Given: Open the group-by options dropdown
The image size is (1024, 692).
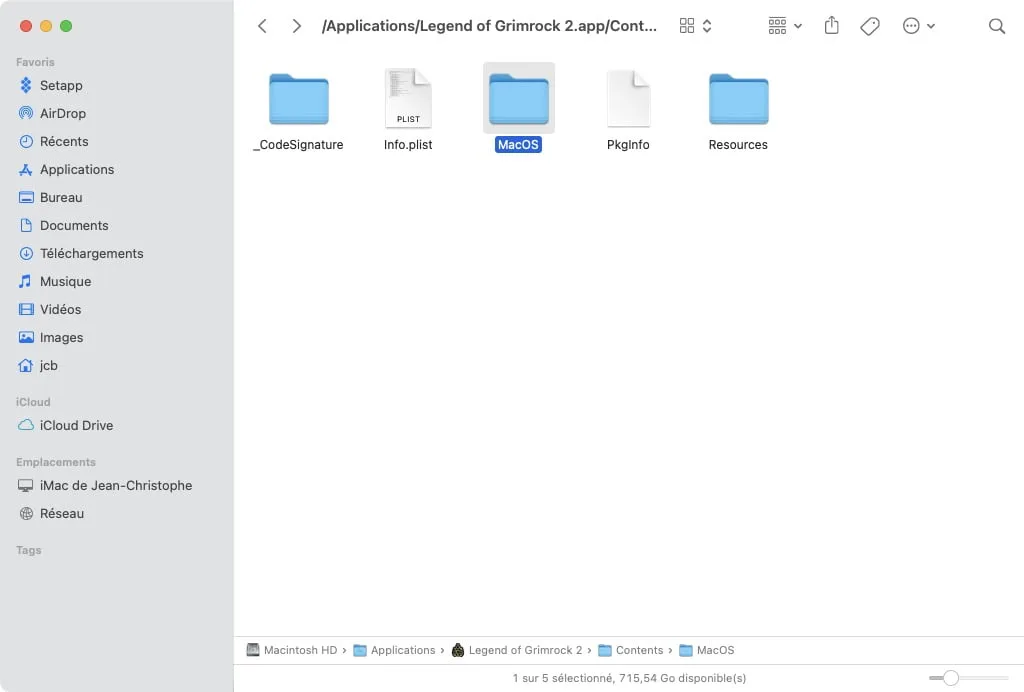Looking at the screenshot, I should coord(785,26).
